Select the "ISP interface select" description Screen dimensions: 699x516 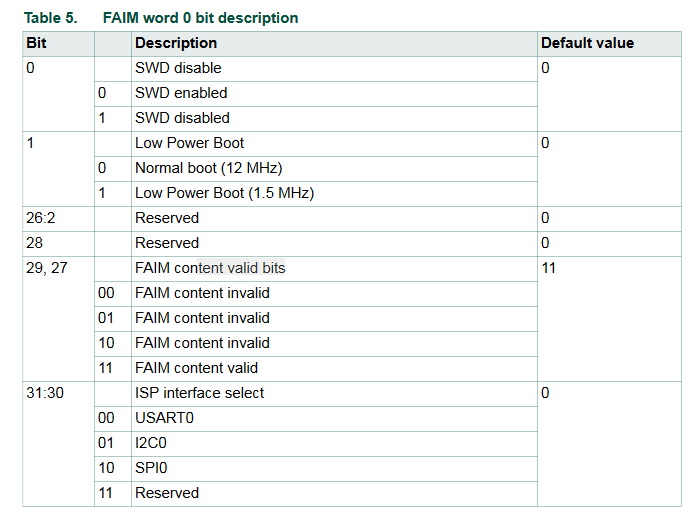coord(200,393)
